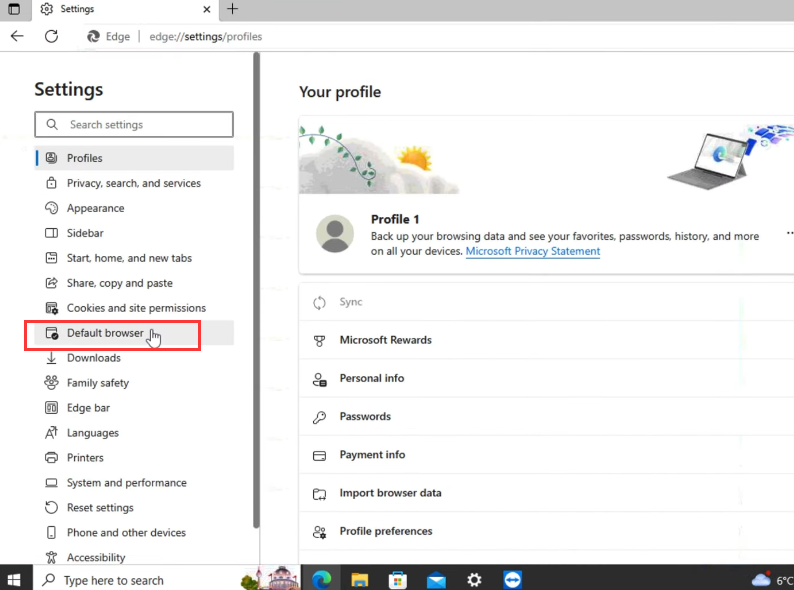Click the System and performance laptop icon
This screenshot has width=794, height=590.
coord(51,483)
